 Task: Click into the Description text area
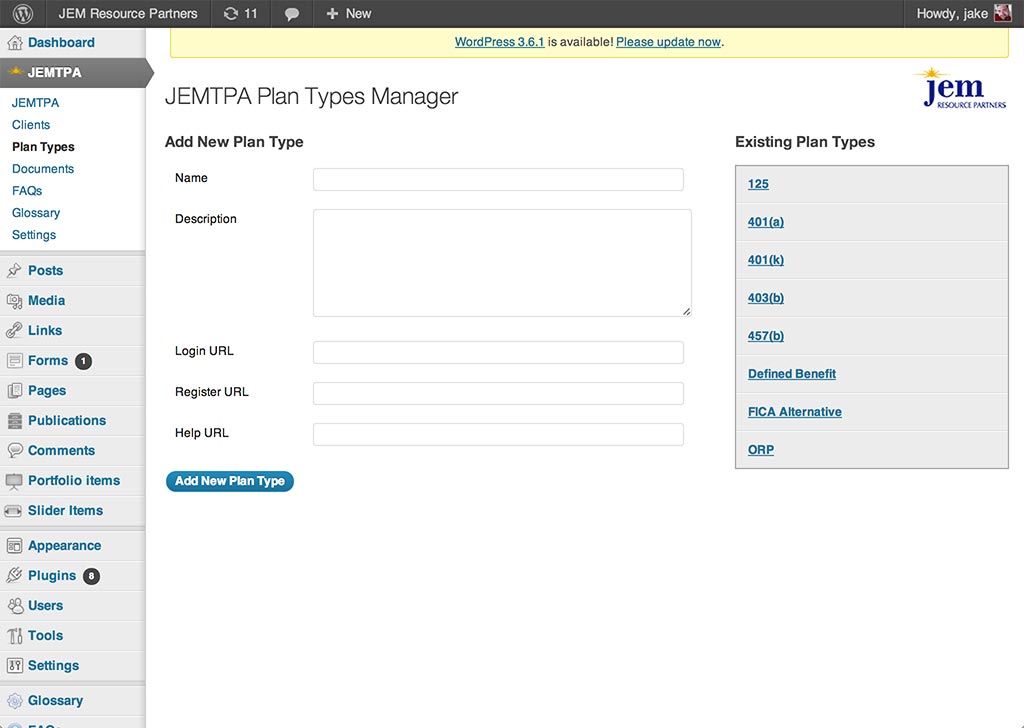pyautogui.click(x=502, y=263)
